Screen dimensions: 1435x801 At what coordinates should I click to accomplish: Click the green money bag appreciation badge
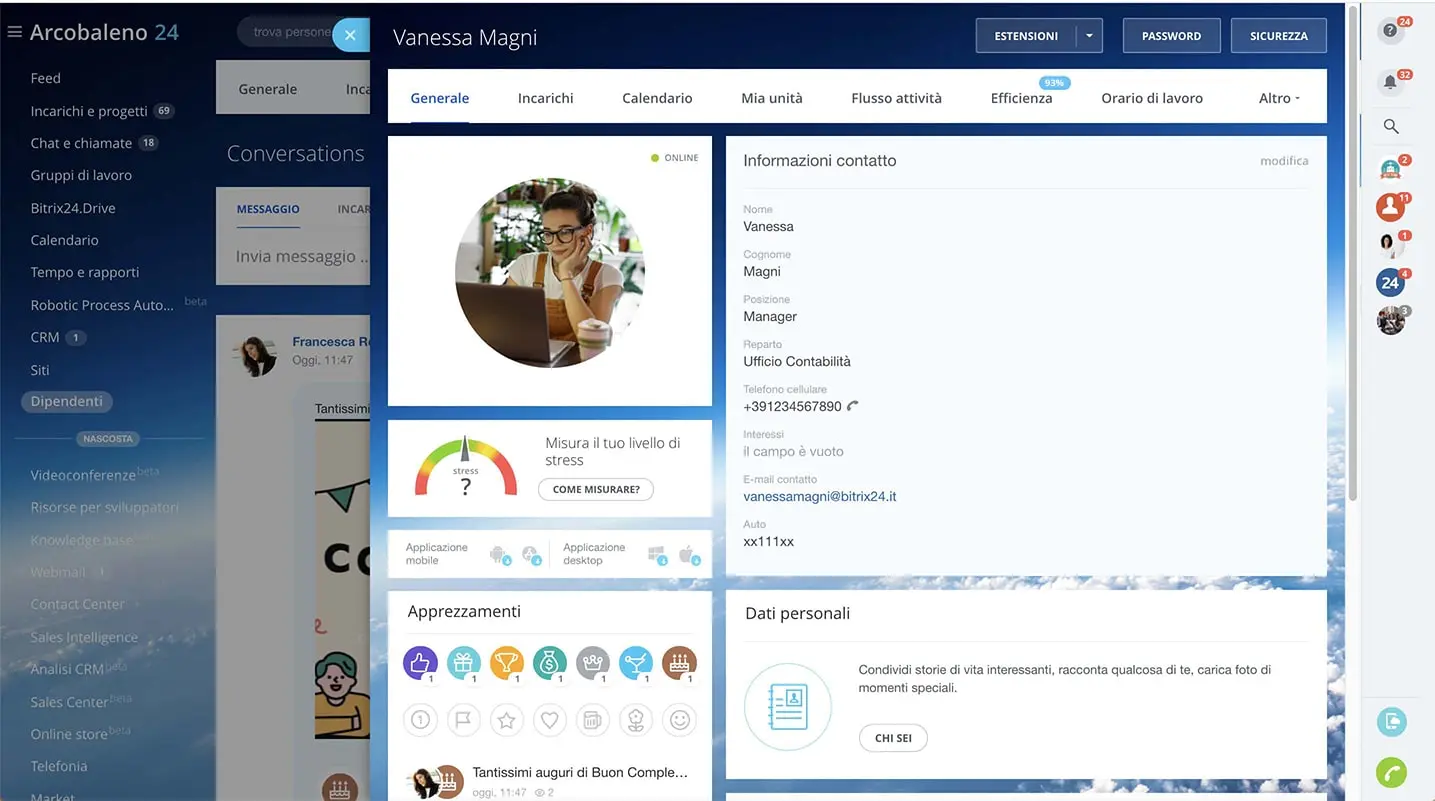coord(550,662)
